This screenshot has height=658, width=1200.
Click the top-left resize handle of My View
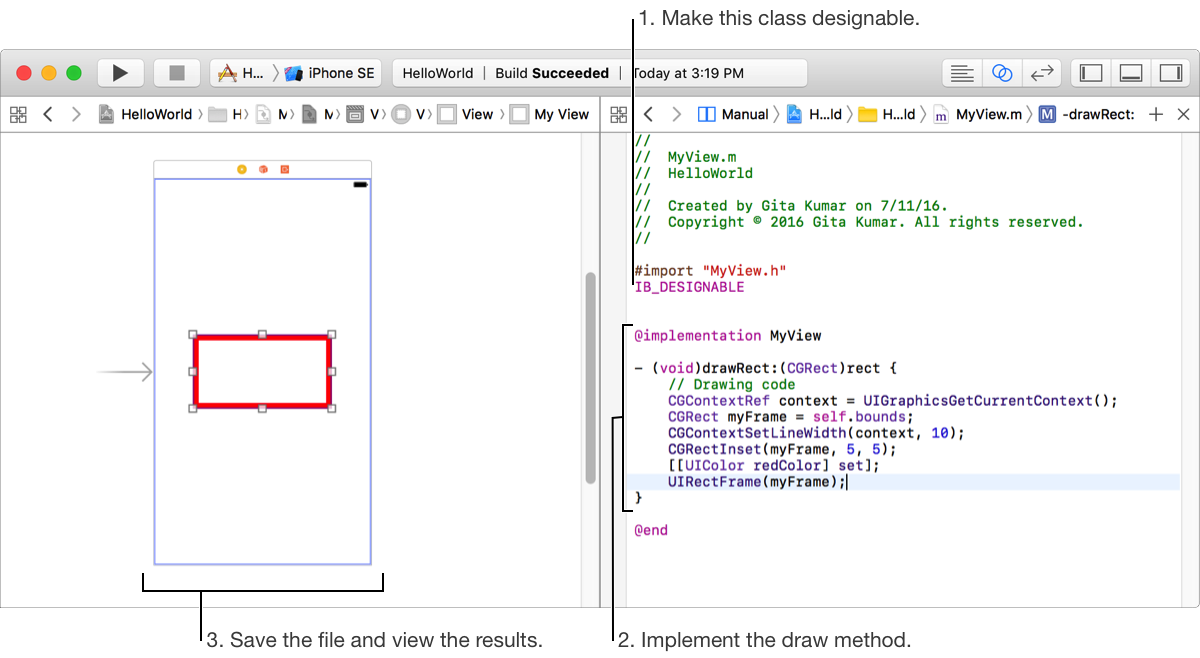pos(193,335)
